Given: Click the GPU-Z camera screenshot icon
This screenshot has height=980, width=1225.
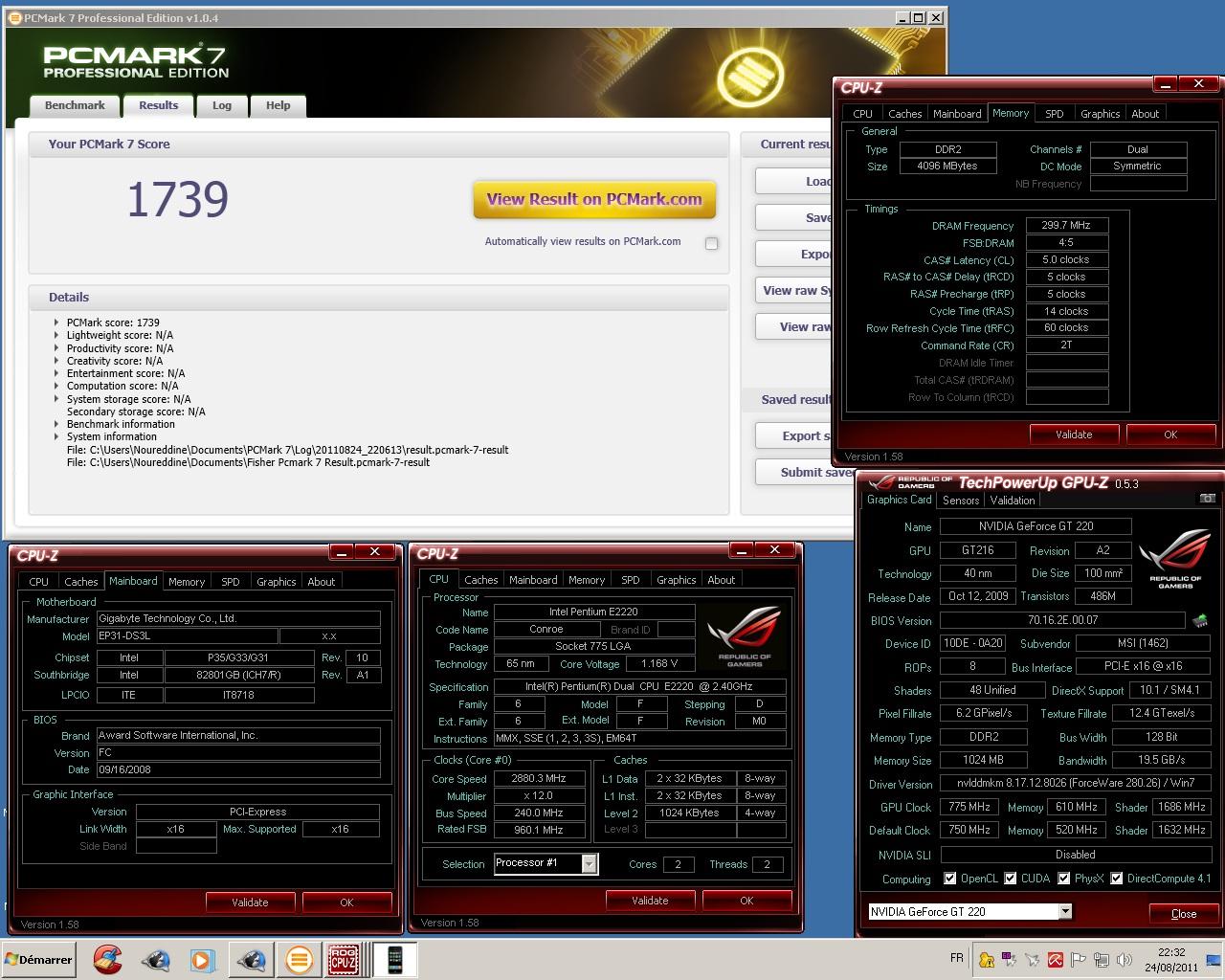Looking at the screenshot, I should tap(1208, 499).
